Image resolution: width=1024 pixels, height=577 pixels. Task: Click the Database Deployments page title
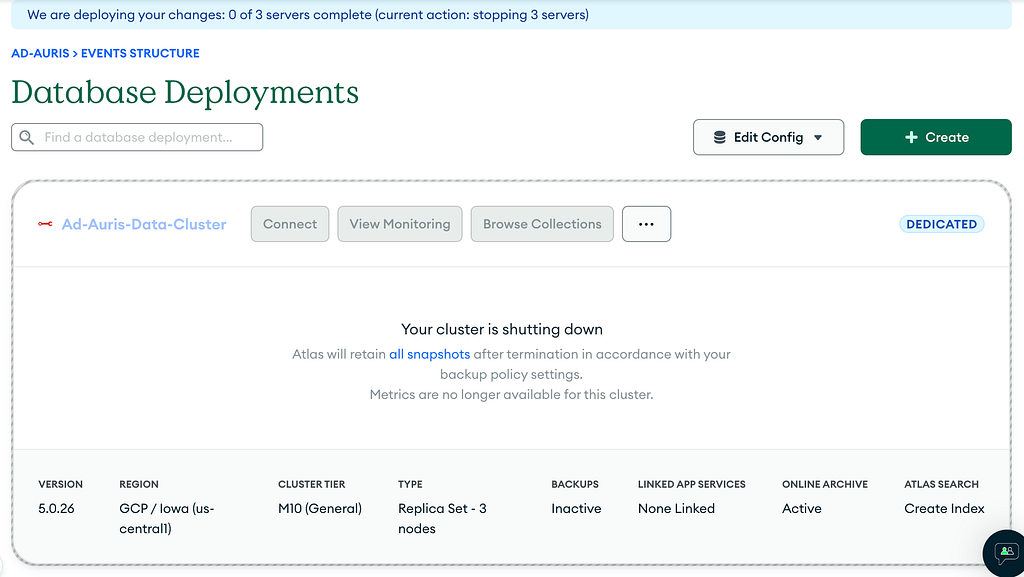tap(185, 92)
